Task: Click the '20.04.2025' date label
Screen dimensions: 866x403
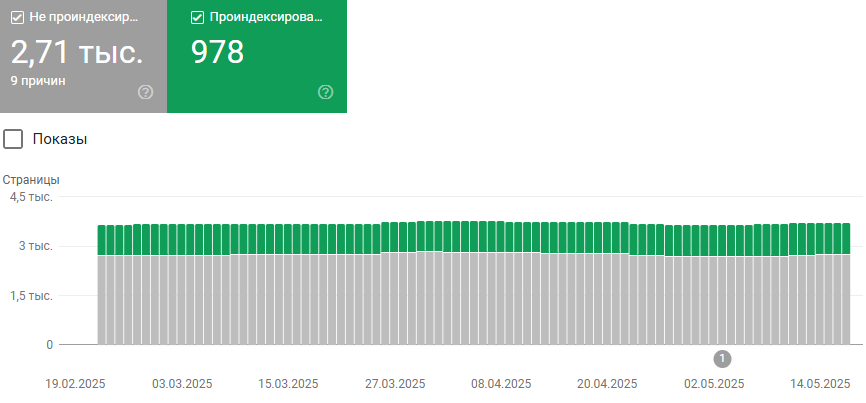Action: (608, 384)
